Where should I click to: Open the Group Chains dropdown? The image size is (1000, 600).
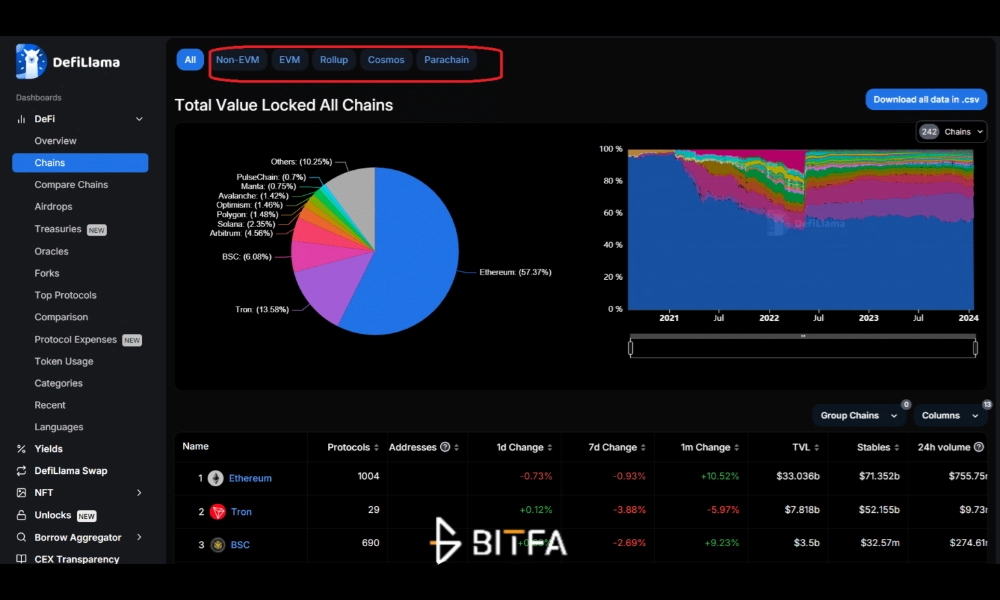pyautogui.click(x=858, y=415)
